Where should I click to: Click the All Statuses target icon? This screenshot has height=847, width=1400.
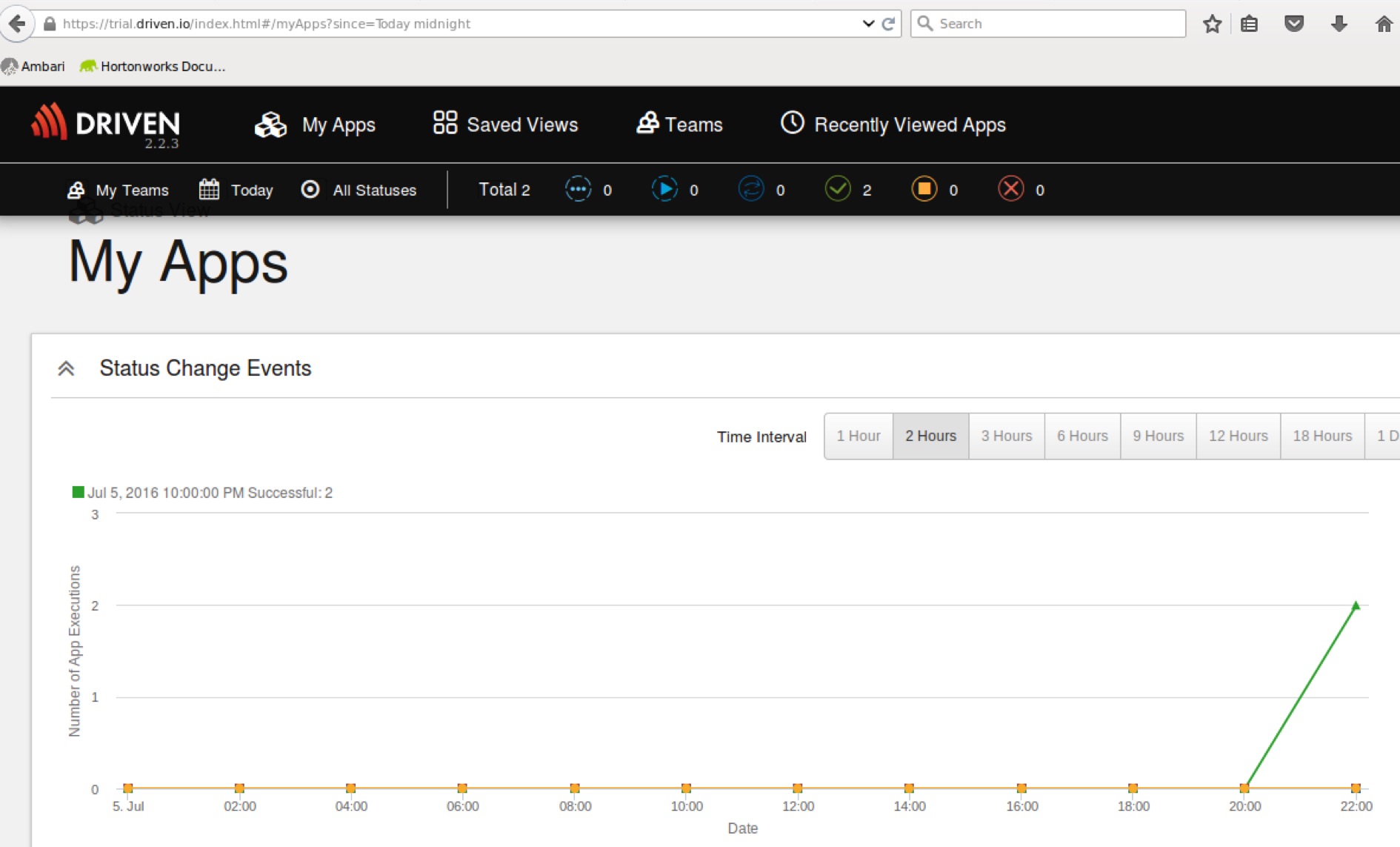(310, 190)
